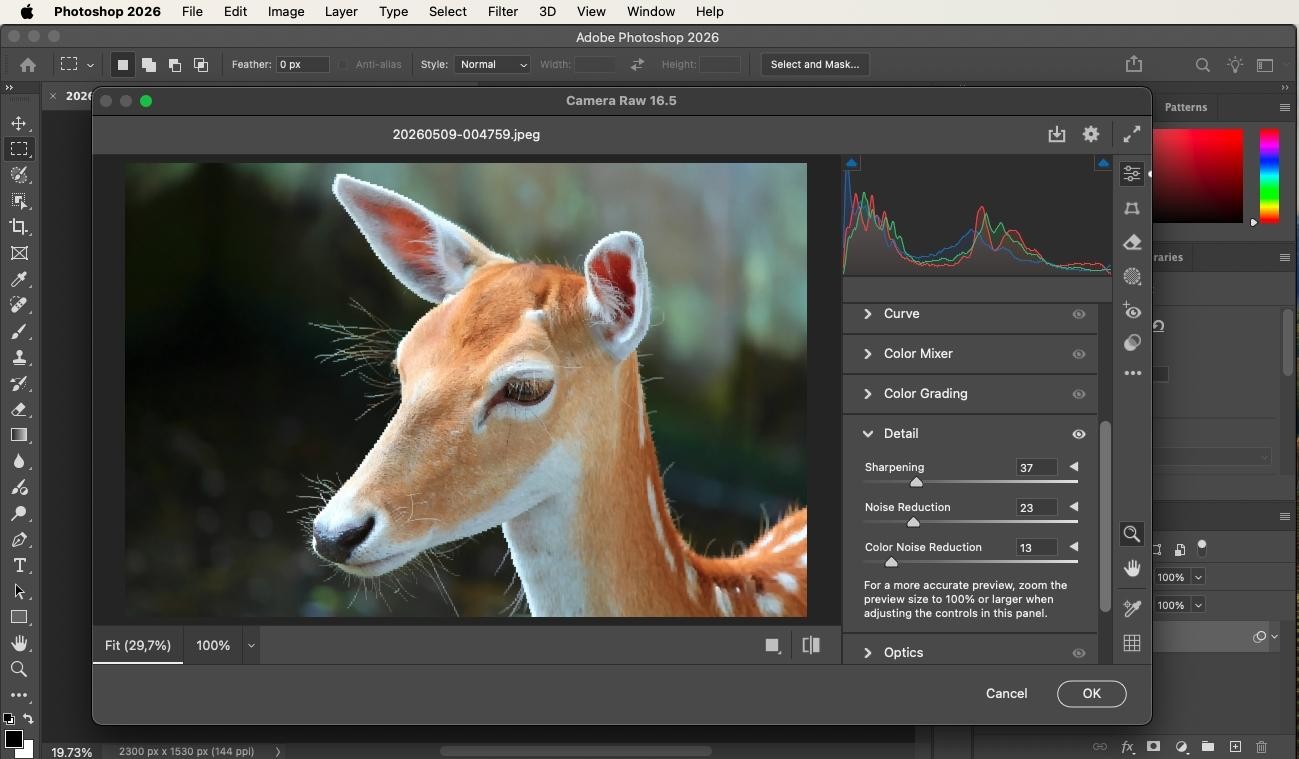Toggle Camera Raw grid overlay icon

point(1132,643)
